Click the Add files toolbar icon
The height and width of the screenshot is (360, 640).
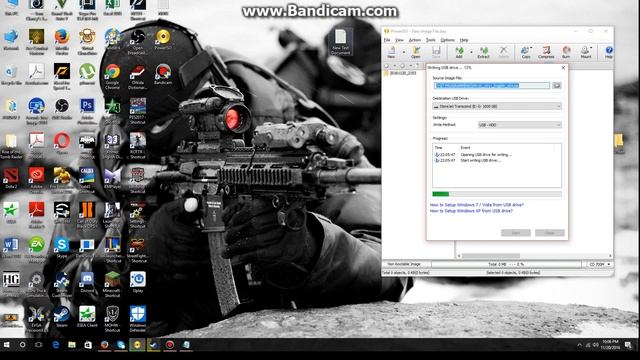pos(459,52)
